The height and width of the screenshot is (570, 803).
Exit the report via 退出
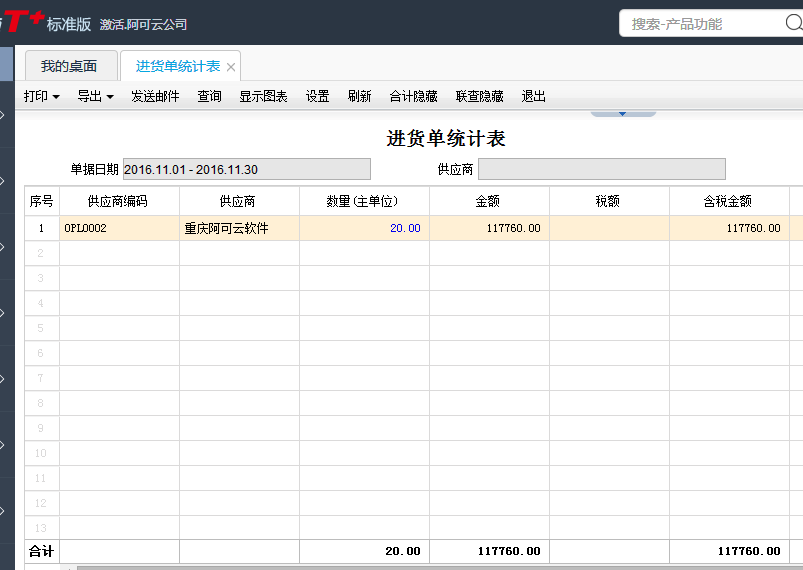point(534,97)
